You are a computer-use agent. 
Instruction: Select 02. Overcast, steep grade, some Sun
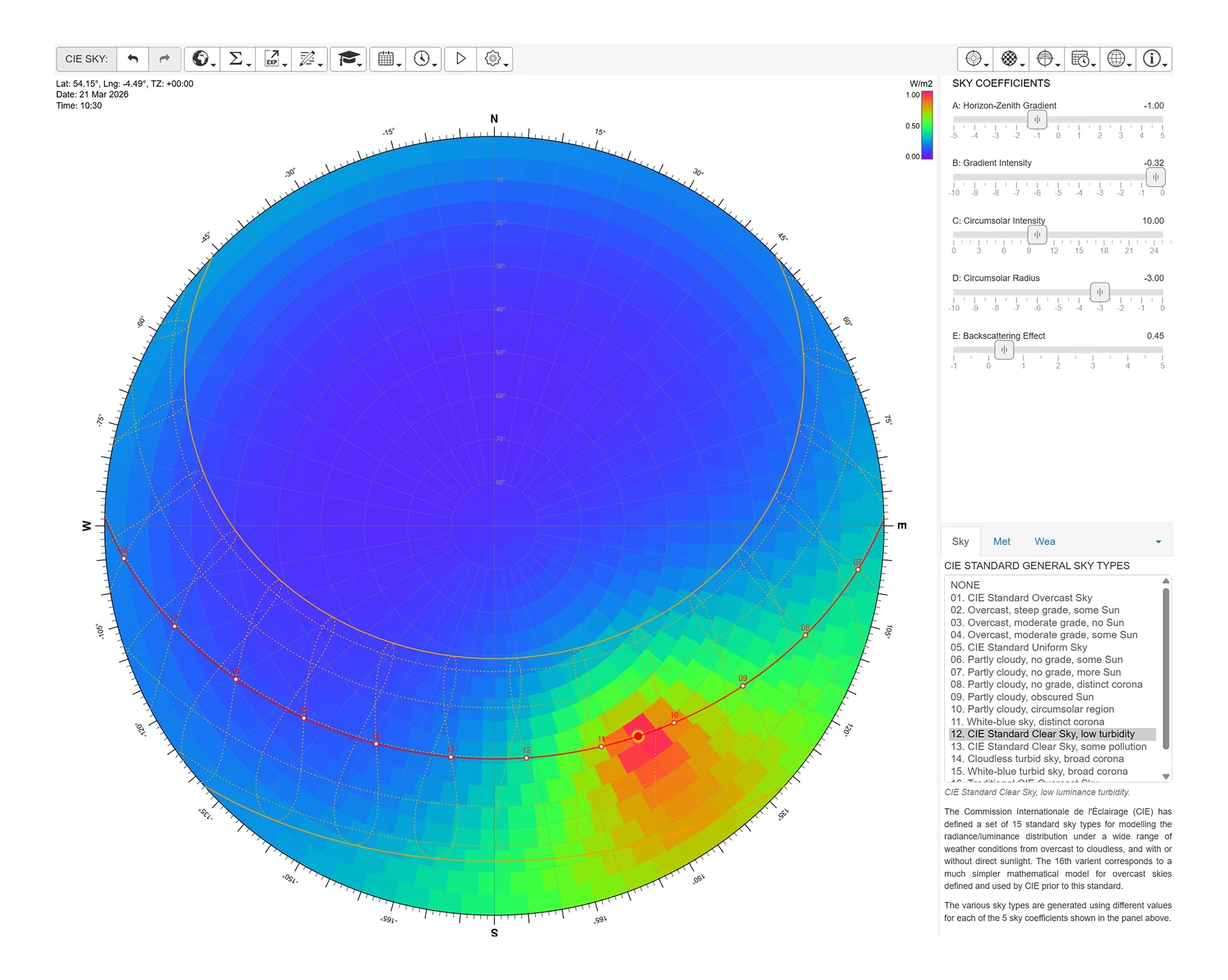1053,610
